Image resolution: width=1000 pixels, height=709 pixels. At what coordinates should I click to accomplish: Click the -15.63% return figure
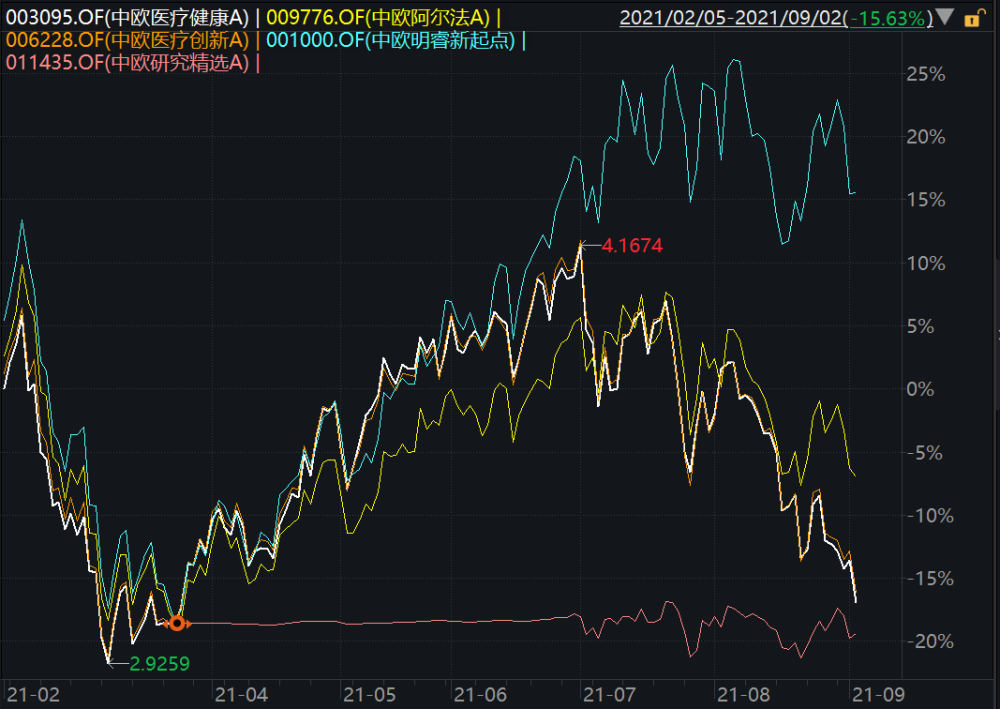(888, 18)
